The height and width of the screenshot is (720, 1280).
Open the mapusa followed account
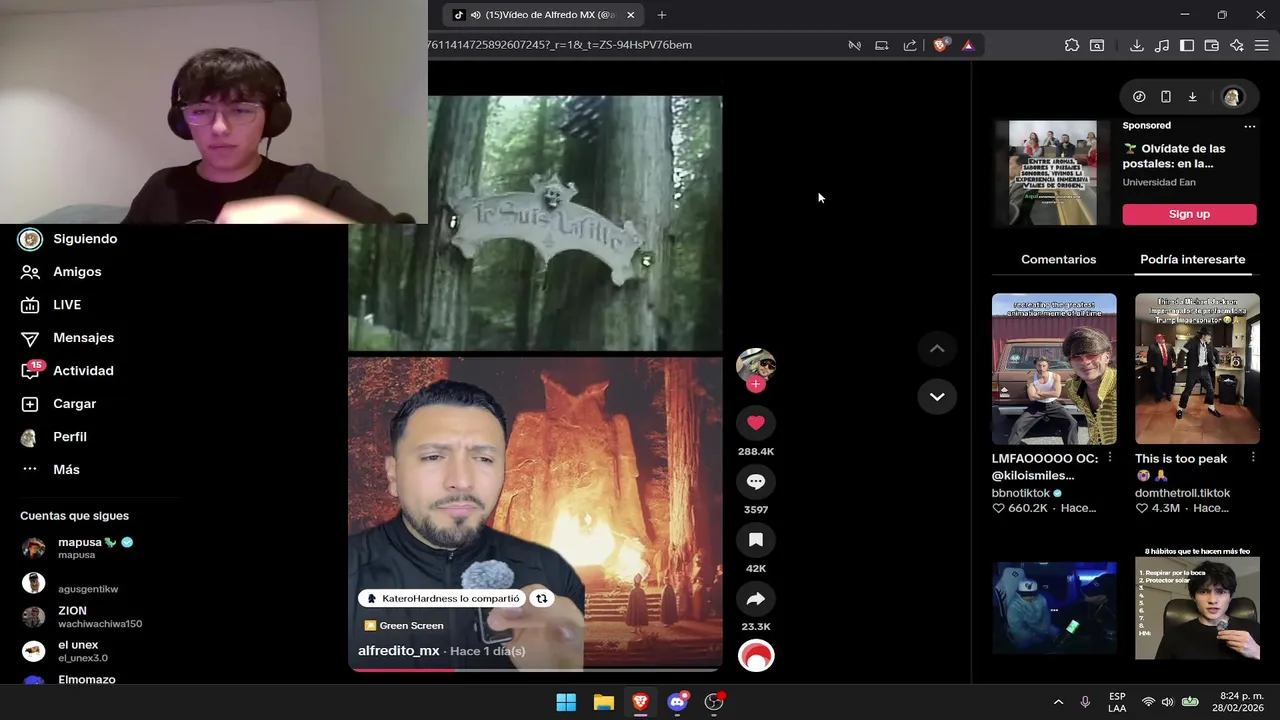point(78,548)
